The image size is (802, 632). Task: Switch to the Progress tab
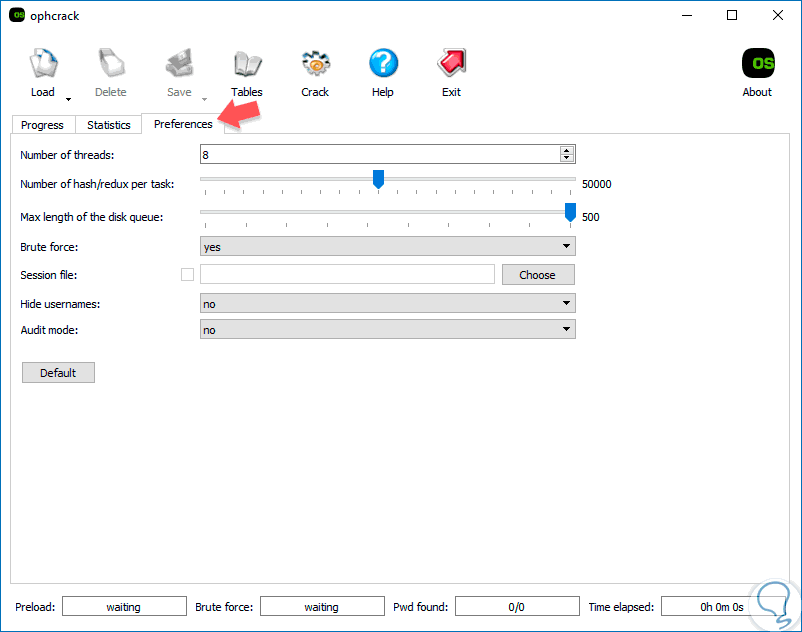[x=42, y=125]
